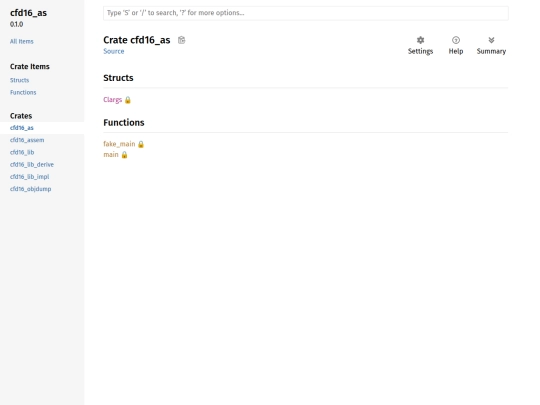
Task: Jump to Structs section from sidebar
Action: pos(20,80)
